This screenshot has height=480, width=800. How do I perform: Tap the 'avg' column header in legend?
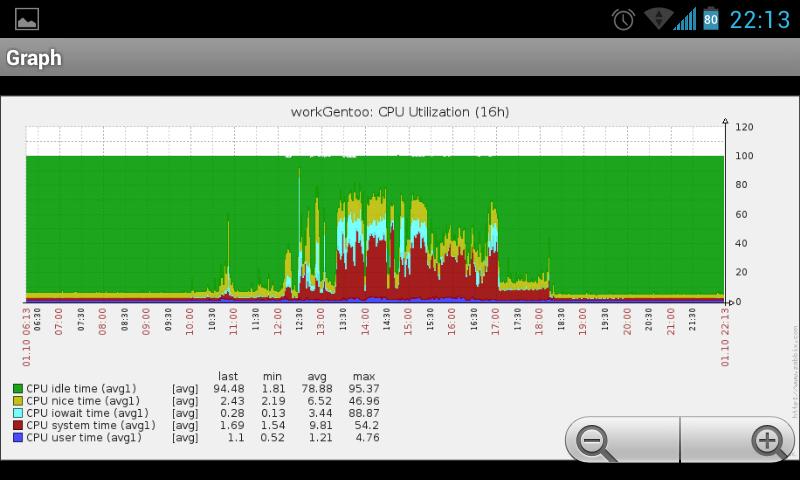[317, 377]
